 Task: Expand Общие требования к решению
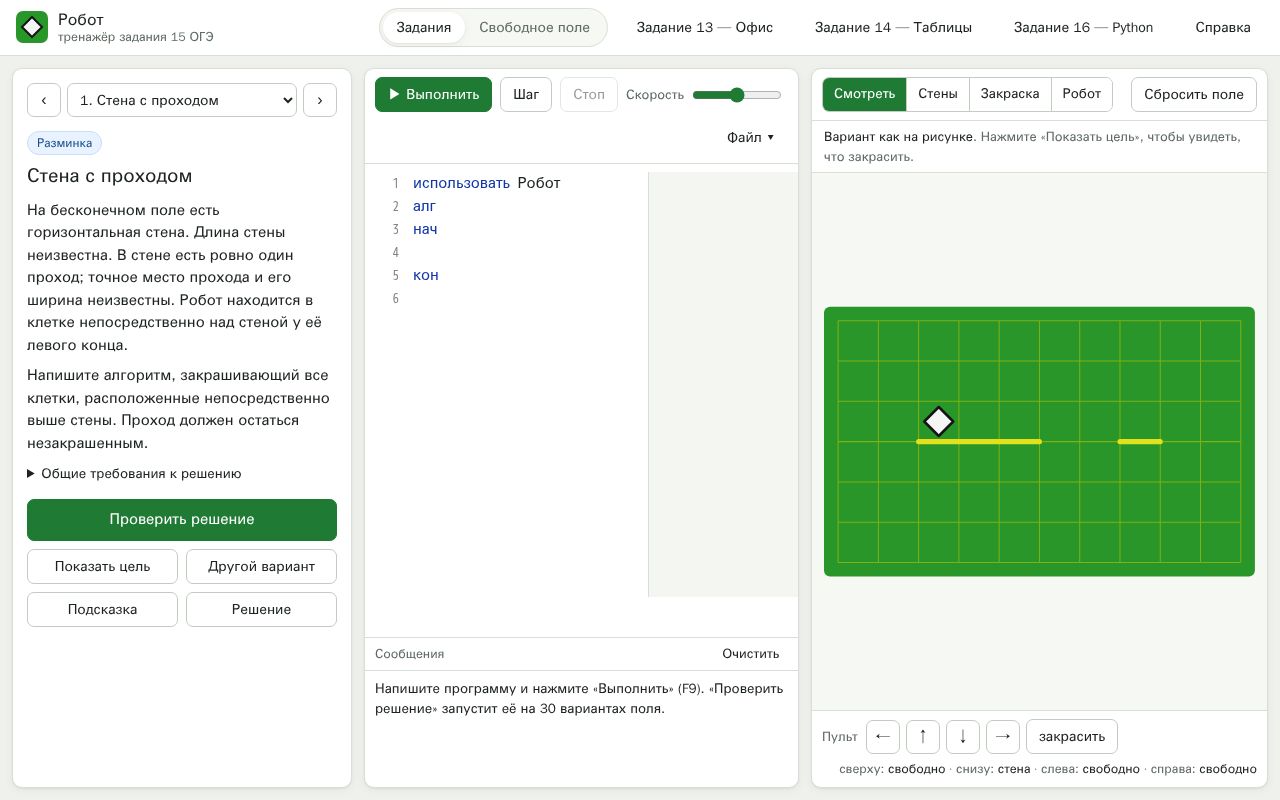coord(134,474)
